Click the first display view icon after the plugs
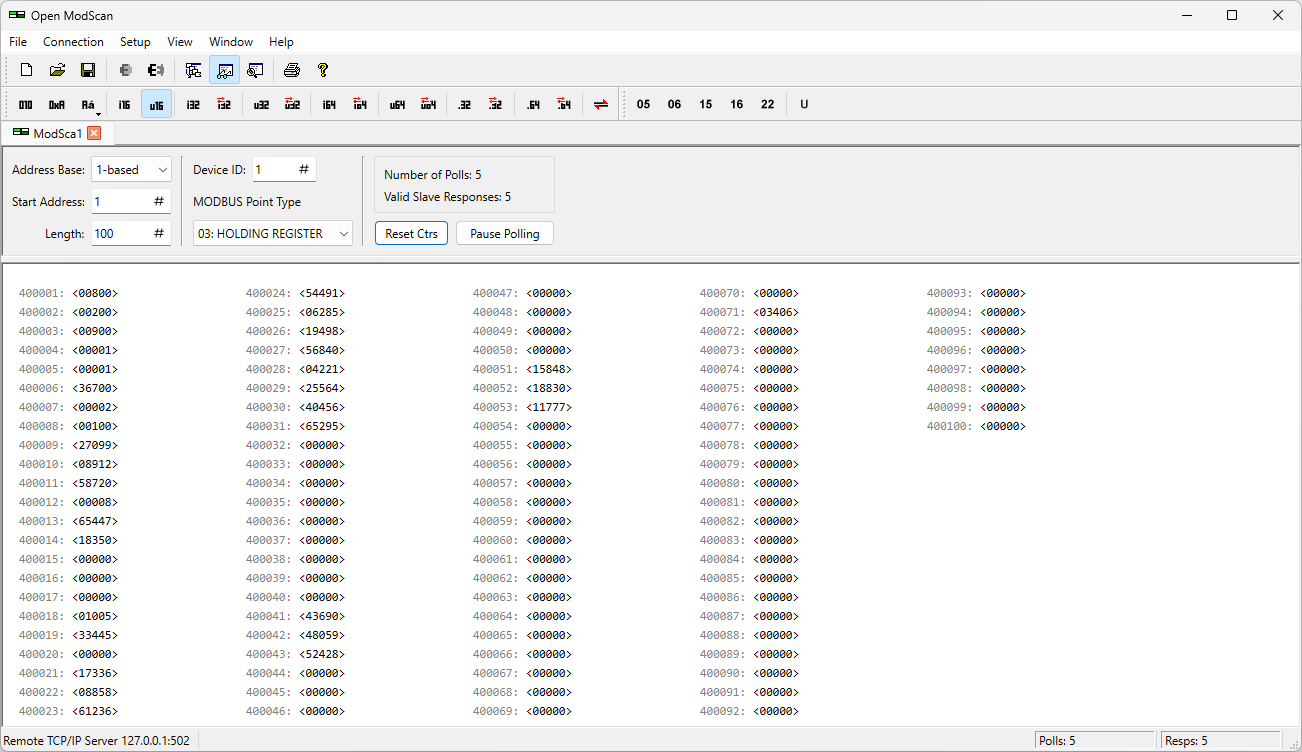 click(193, 70)
